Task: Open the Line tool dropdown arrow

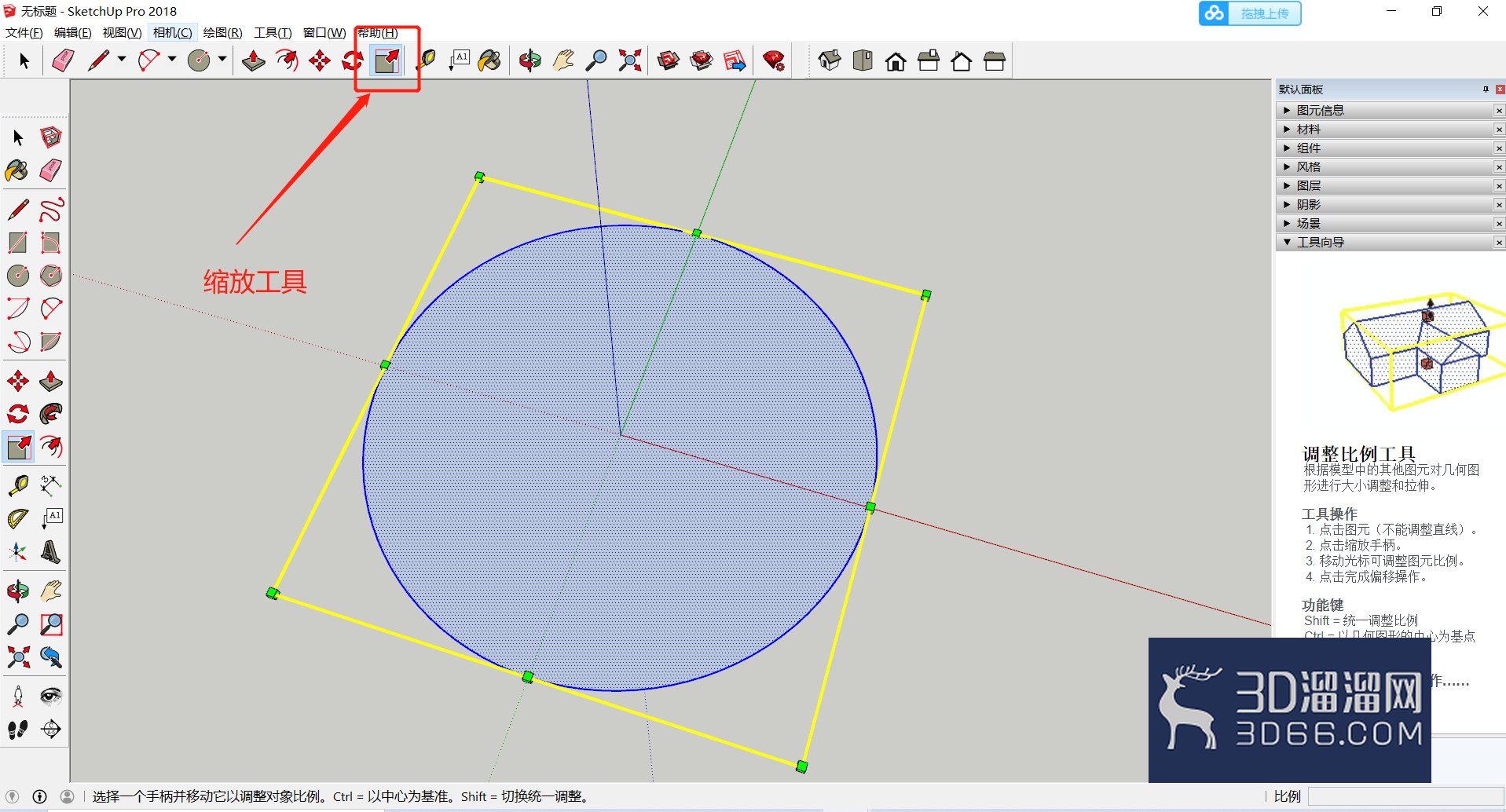Action: 122,59
